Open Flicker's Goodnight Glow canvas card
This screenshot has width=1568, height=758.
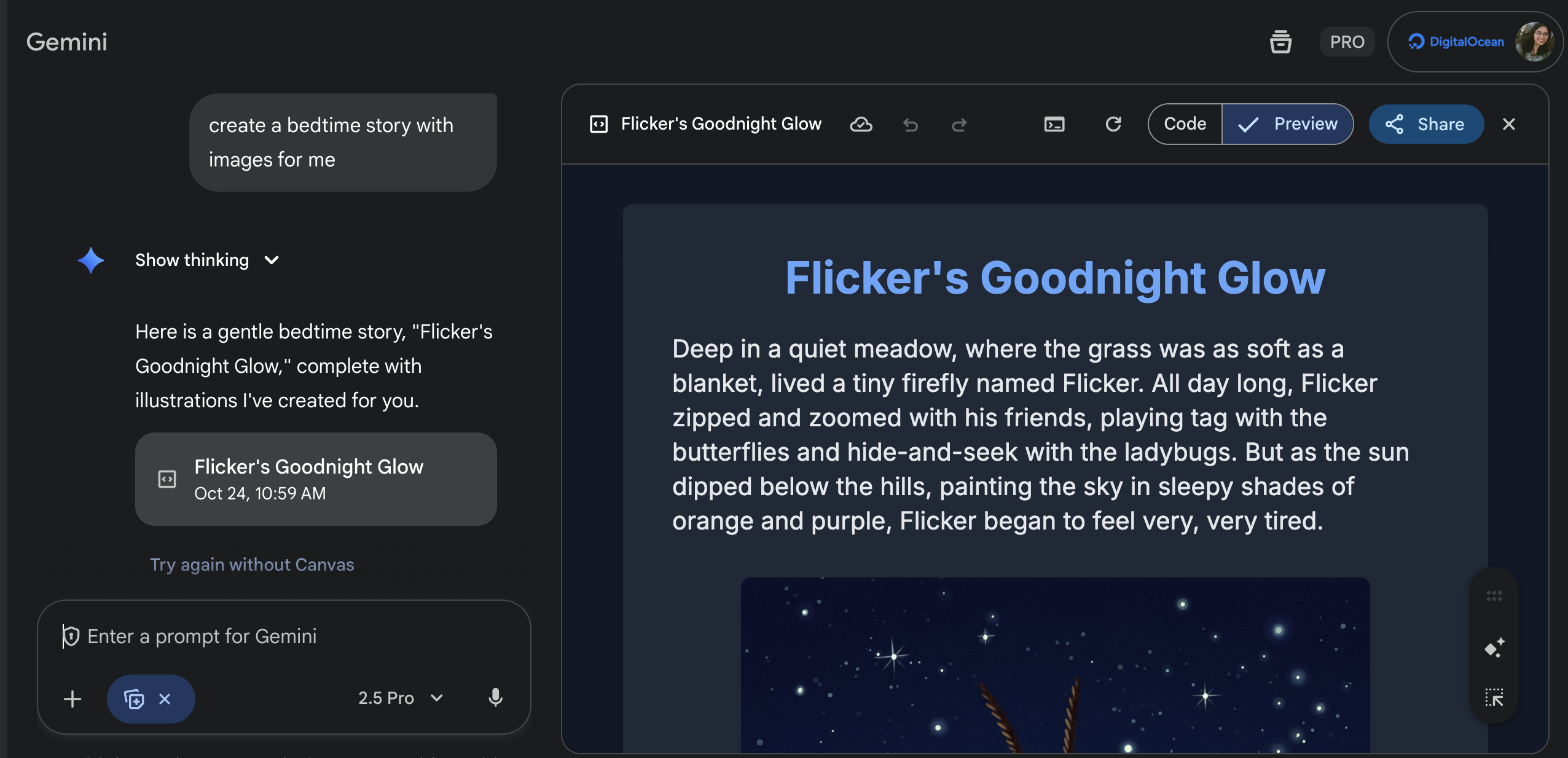click(316, 479)
